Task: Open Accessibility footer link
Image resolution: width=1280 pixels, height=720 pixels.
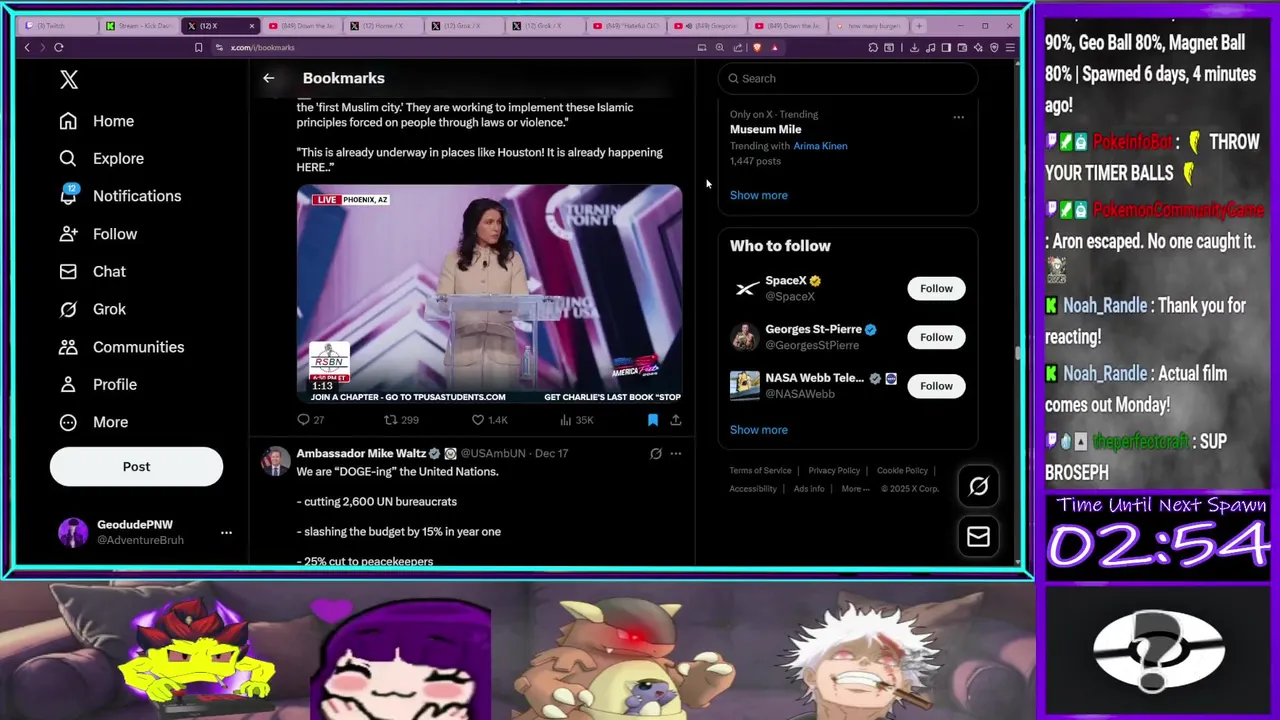Action: [x=753, y=489]
